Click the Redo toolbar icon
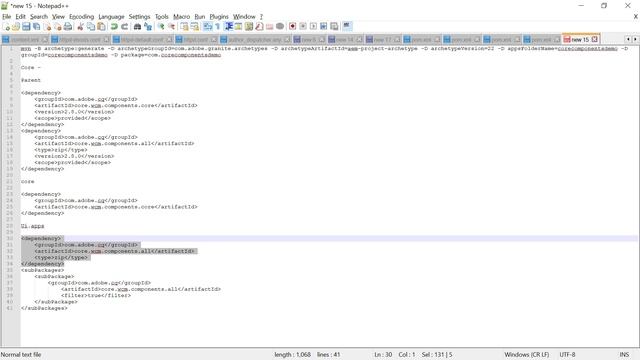The width and height of the screenshot is (640, 360). point(124,27)
